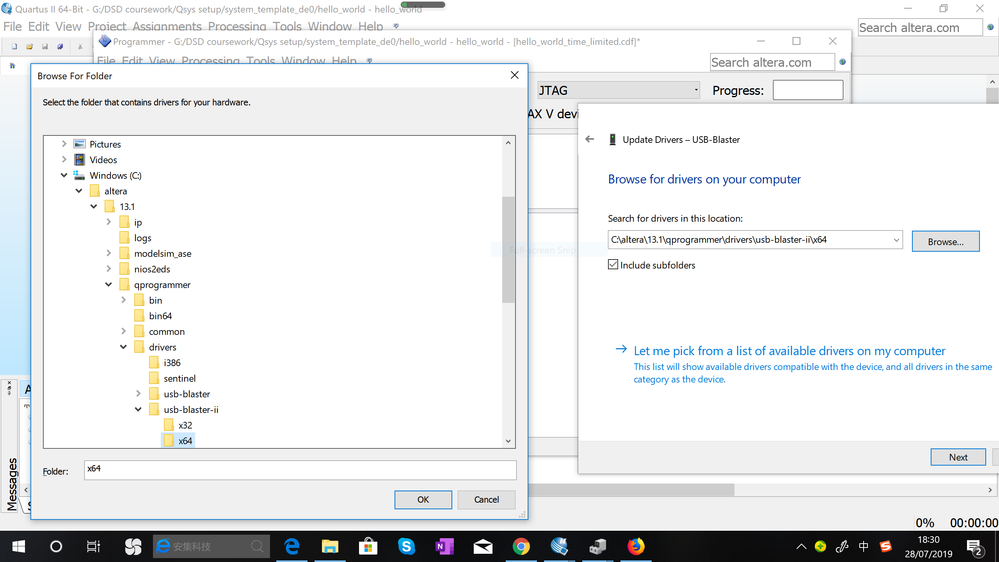Click OK in the Browse For Folder dialog
Screen dimensions: 999x562
click(x=423, y=500)
